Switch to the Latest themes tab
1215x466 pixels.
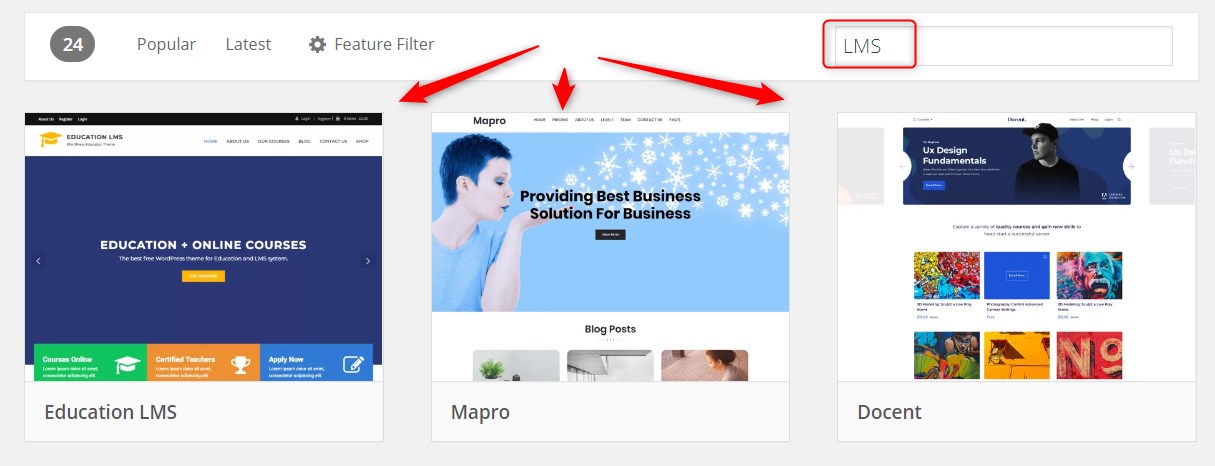click(248, 44)
